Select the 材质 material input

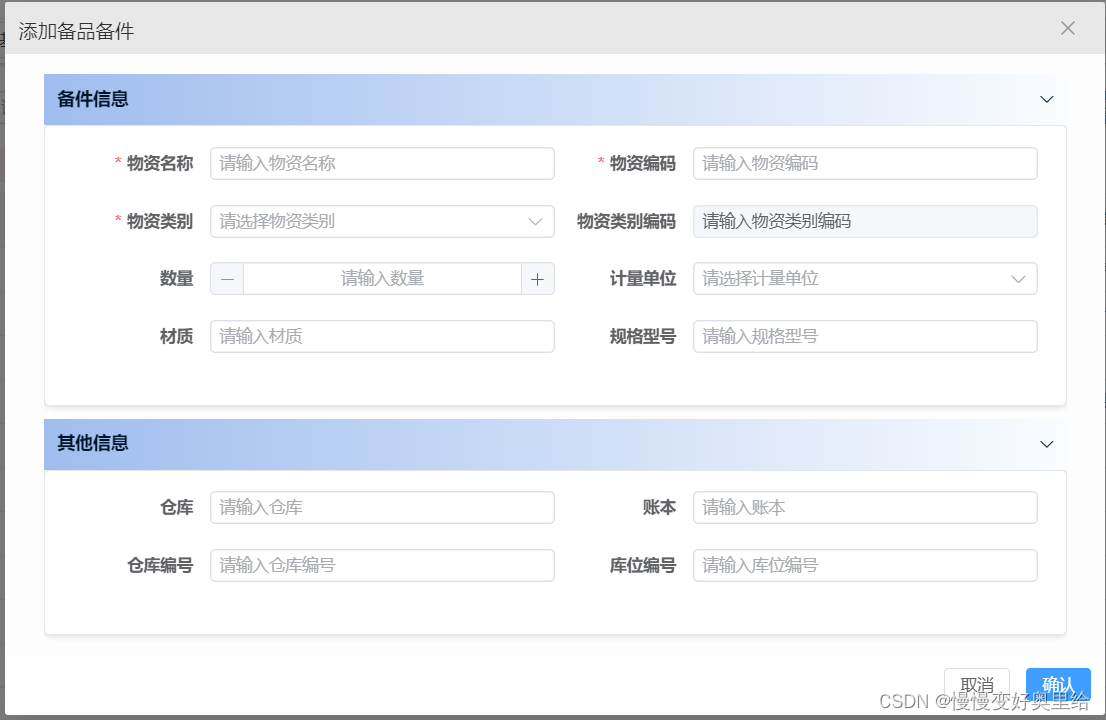click(382, 336)
